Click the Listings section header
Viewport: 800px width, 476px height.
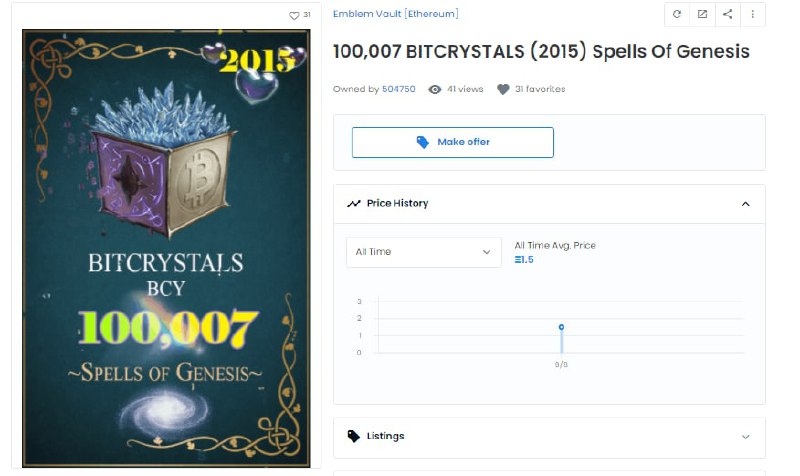tap(549, 437)
